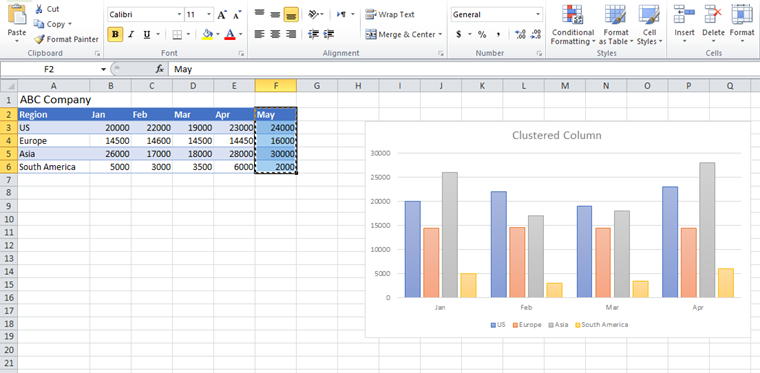Apply yellow fill color with the paint bucket
Viewport: 760px width, 373px height.
207,34
